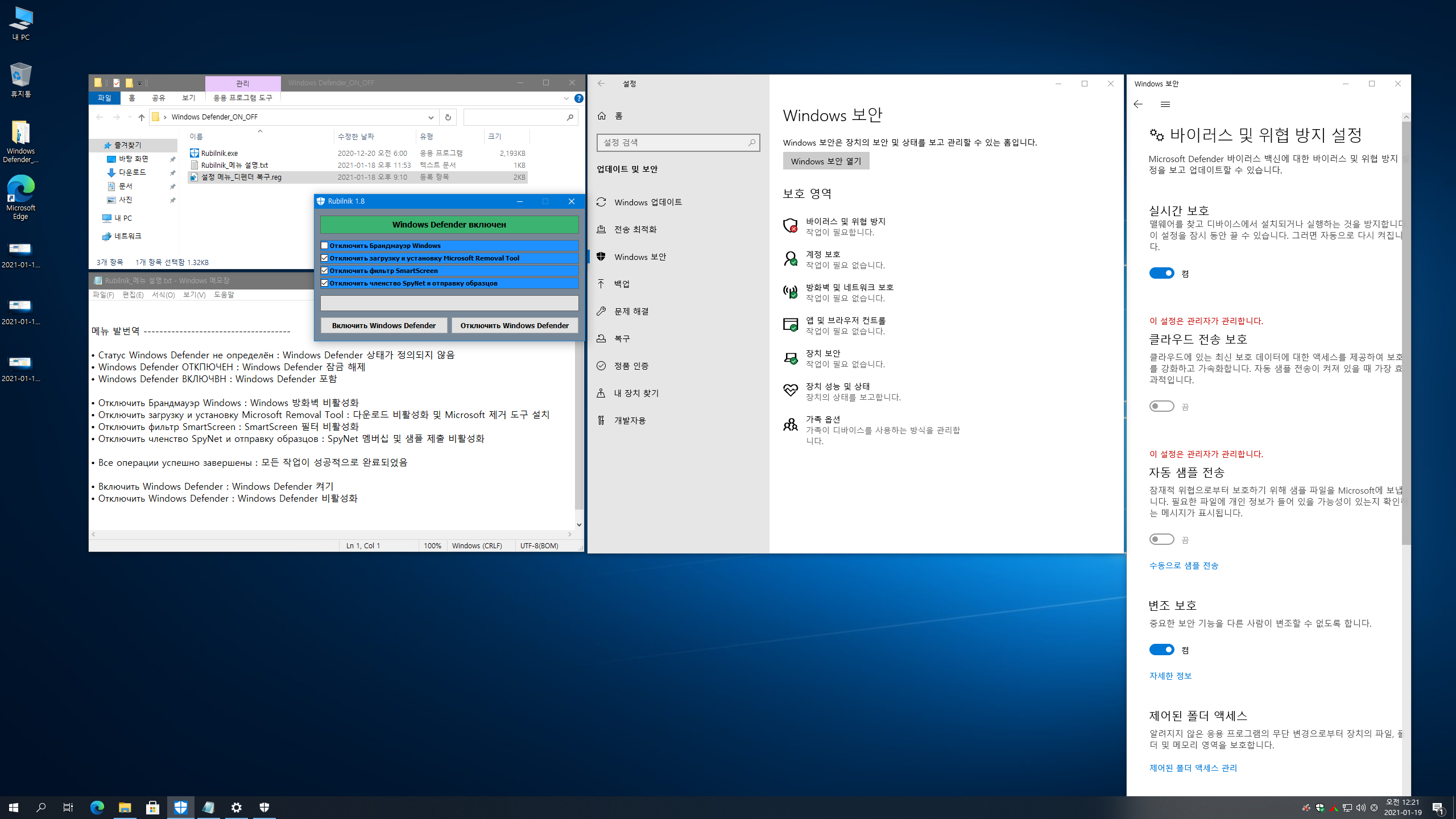This screenshot has height=819, width=1456.
Task: Open hamburger menu in Windows Security
Action: [1165, 105]
